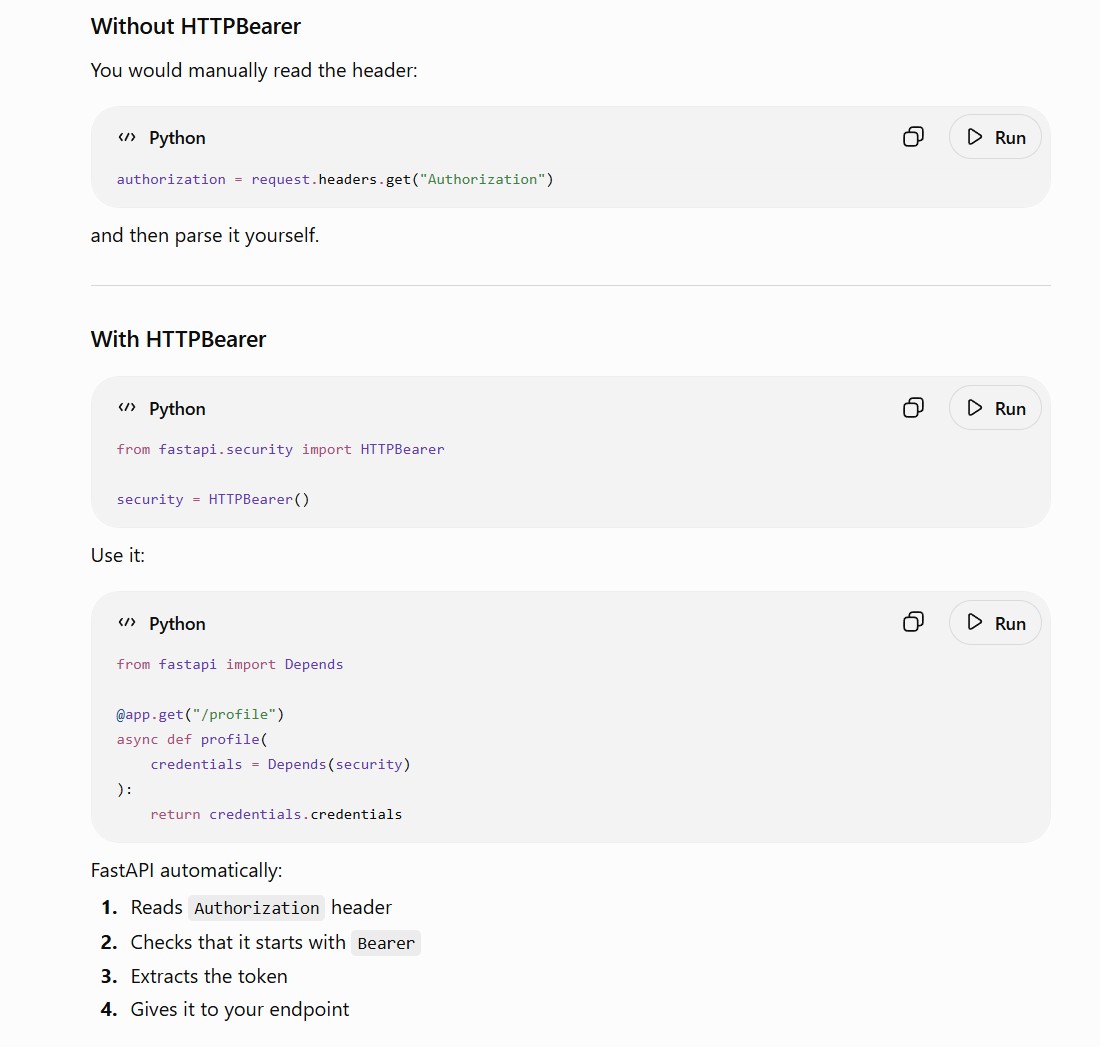
Task: Click the line 'security = HTTPBearer()'
Action: pos(213,499)
